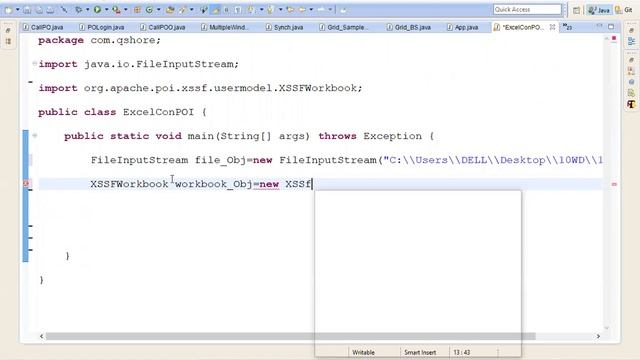Click the New Java Class icon
The height and width of the screenshot is (360, 640).
coord(149,10)
